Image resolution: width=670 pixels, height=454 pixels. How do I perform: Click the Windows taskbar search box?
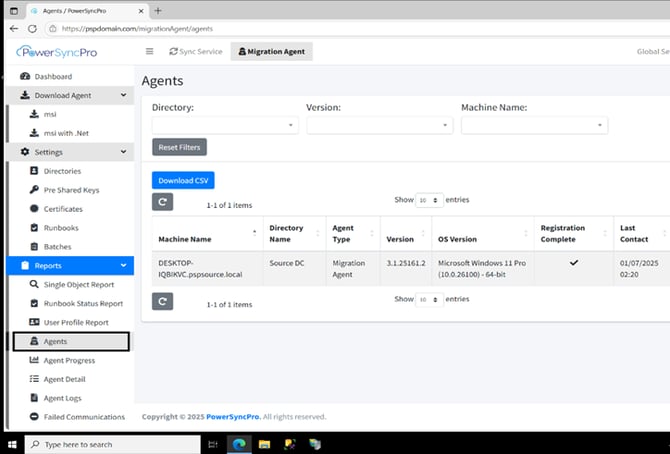[113, 444]
